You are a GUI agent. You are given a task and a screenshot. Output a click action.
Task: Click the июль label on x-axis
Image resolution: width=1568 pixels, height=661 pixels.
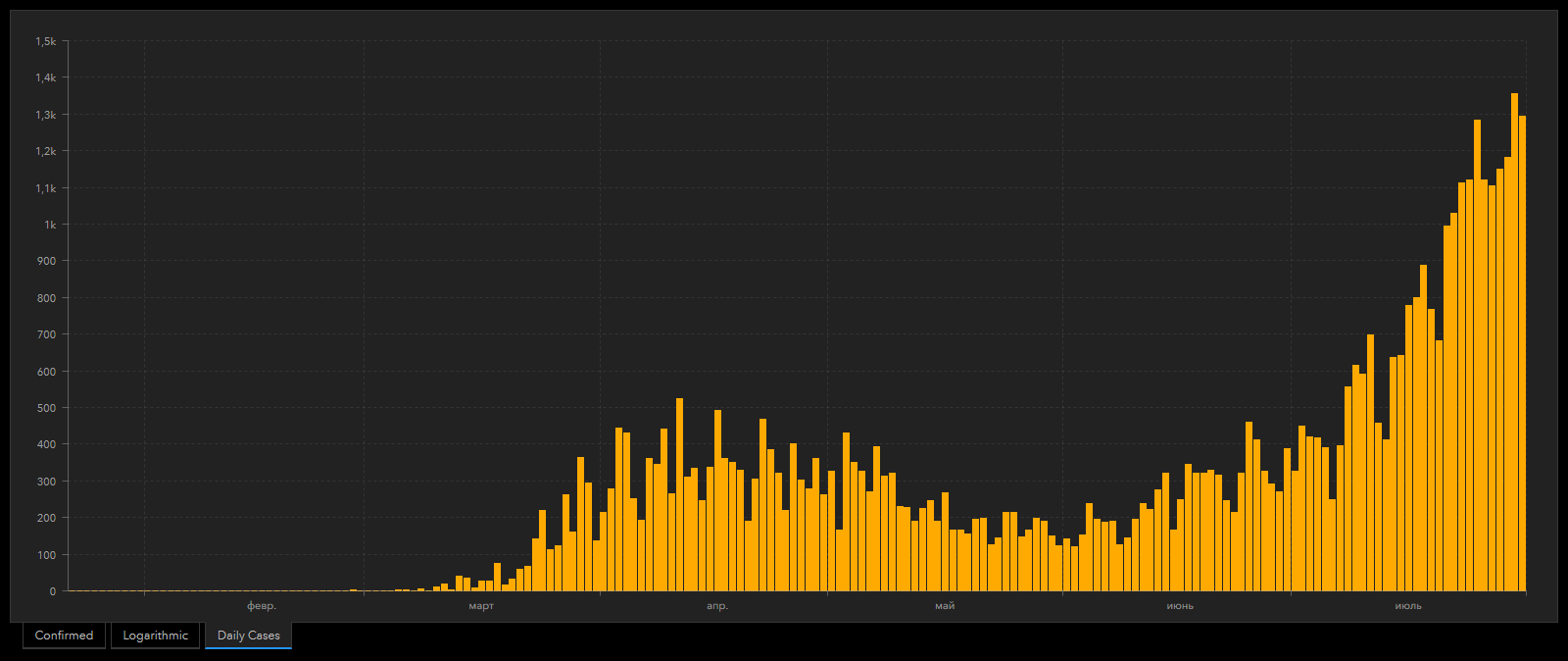(1408, 606)
